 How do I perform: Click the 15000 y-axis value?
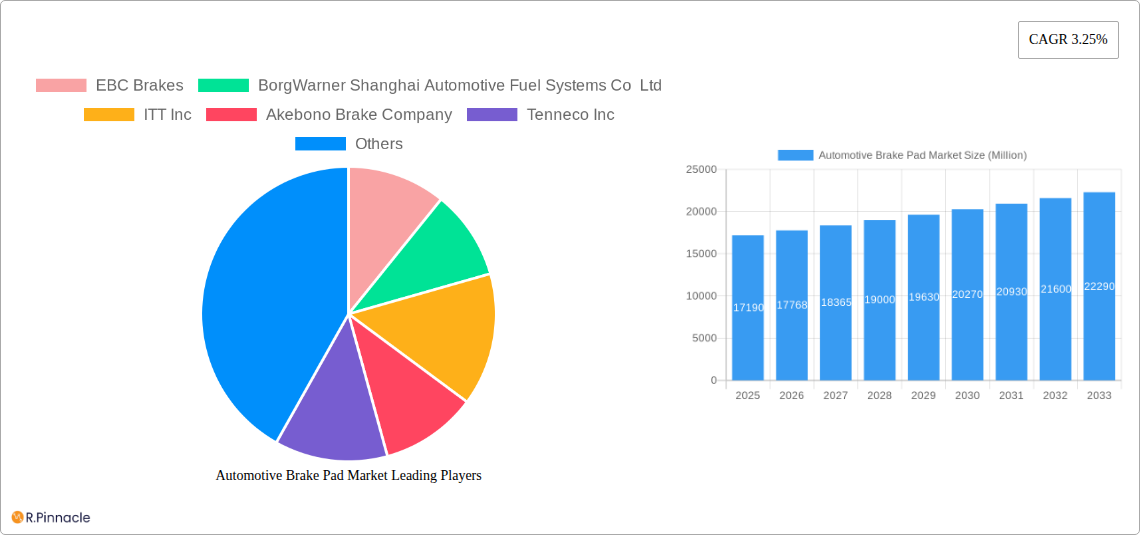[701, 254]
